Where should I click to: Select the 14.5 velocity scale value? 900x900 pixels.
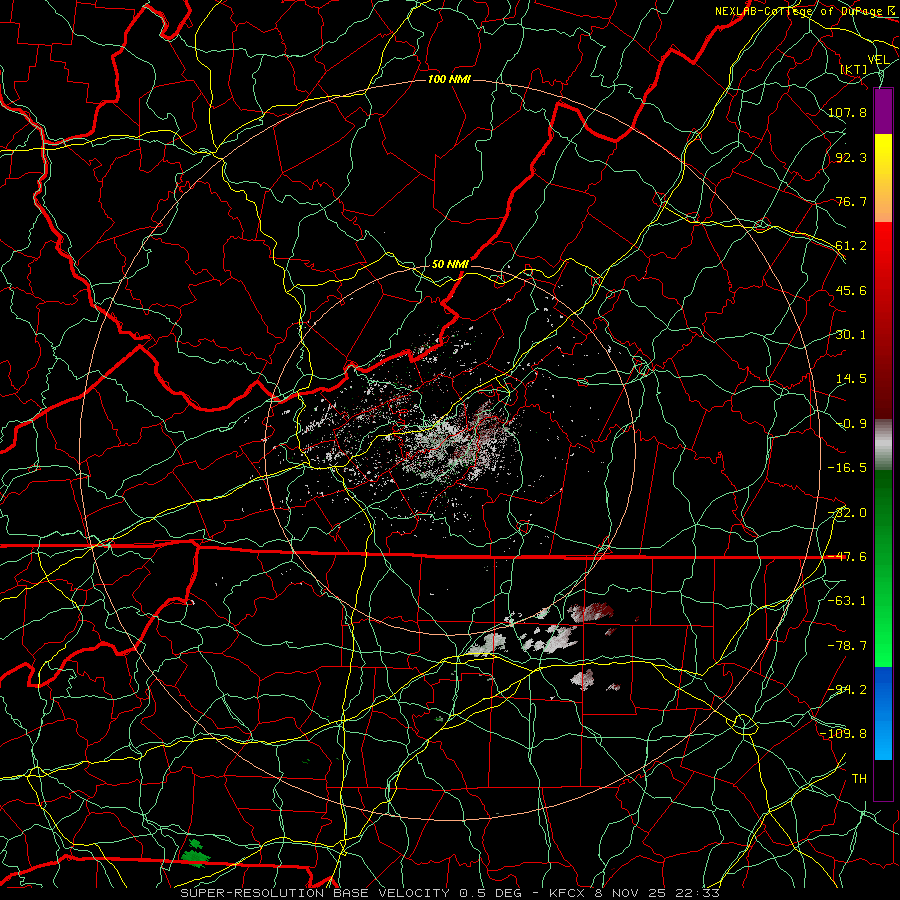[x=851, y=379]
